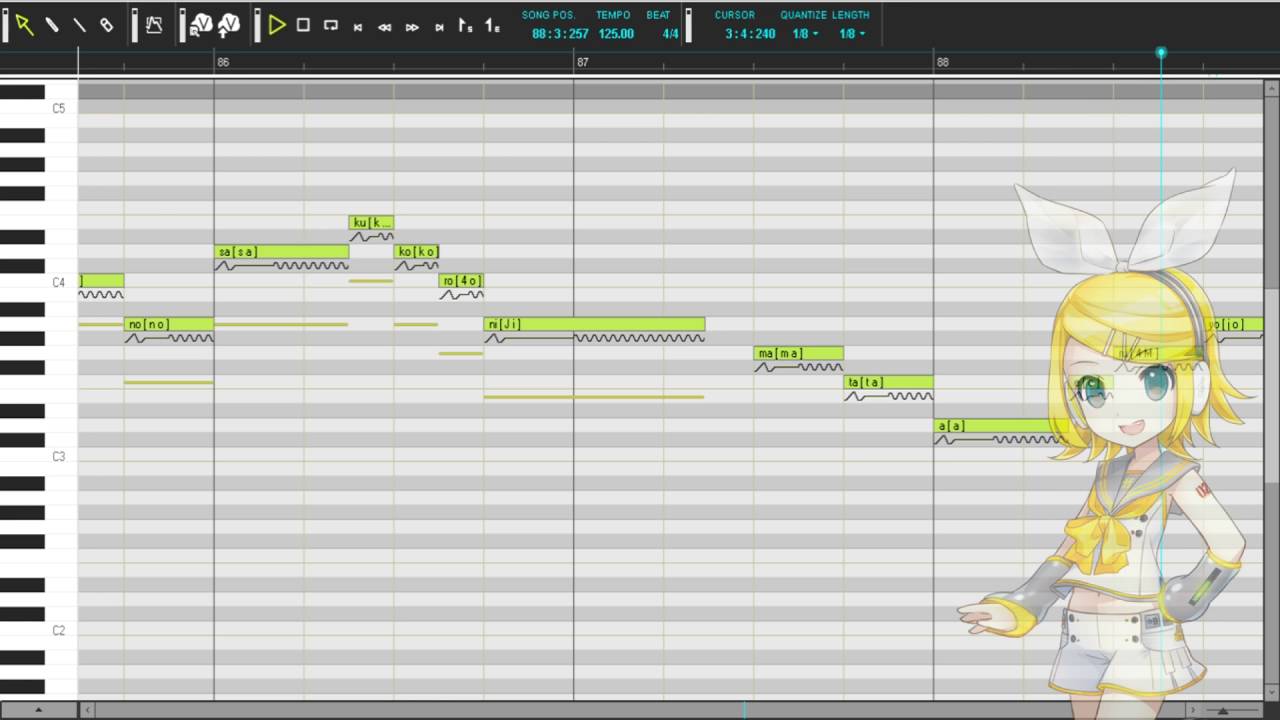This screenshot has width=1280, height=720.
Task: Fast forward the song position
Action: (x=412, y=27)
